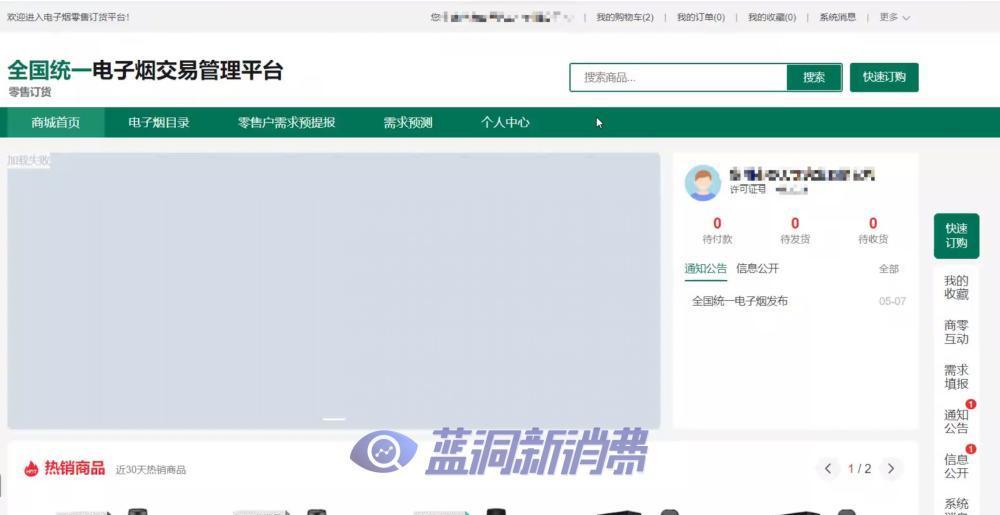The image size is (1000, 515).
Task: Open 商城首页 tab
Action: [55, 122]
